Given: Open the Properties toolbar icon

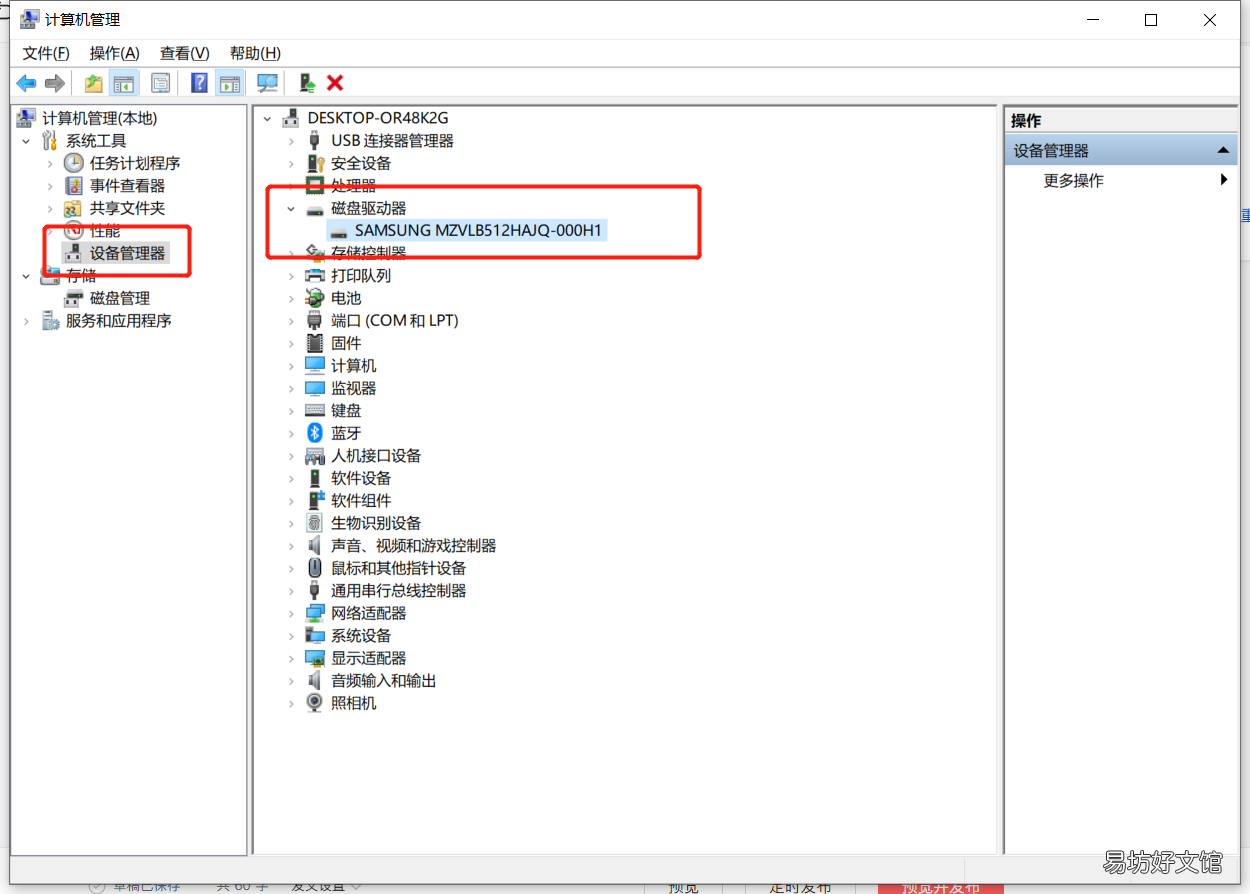Looking at the screenshot, I should [x=161, y=83].
